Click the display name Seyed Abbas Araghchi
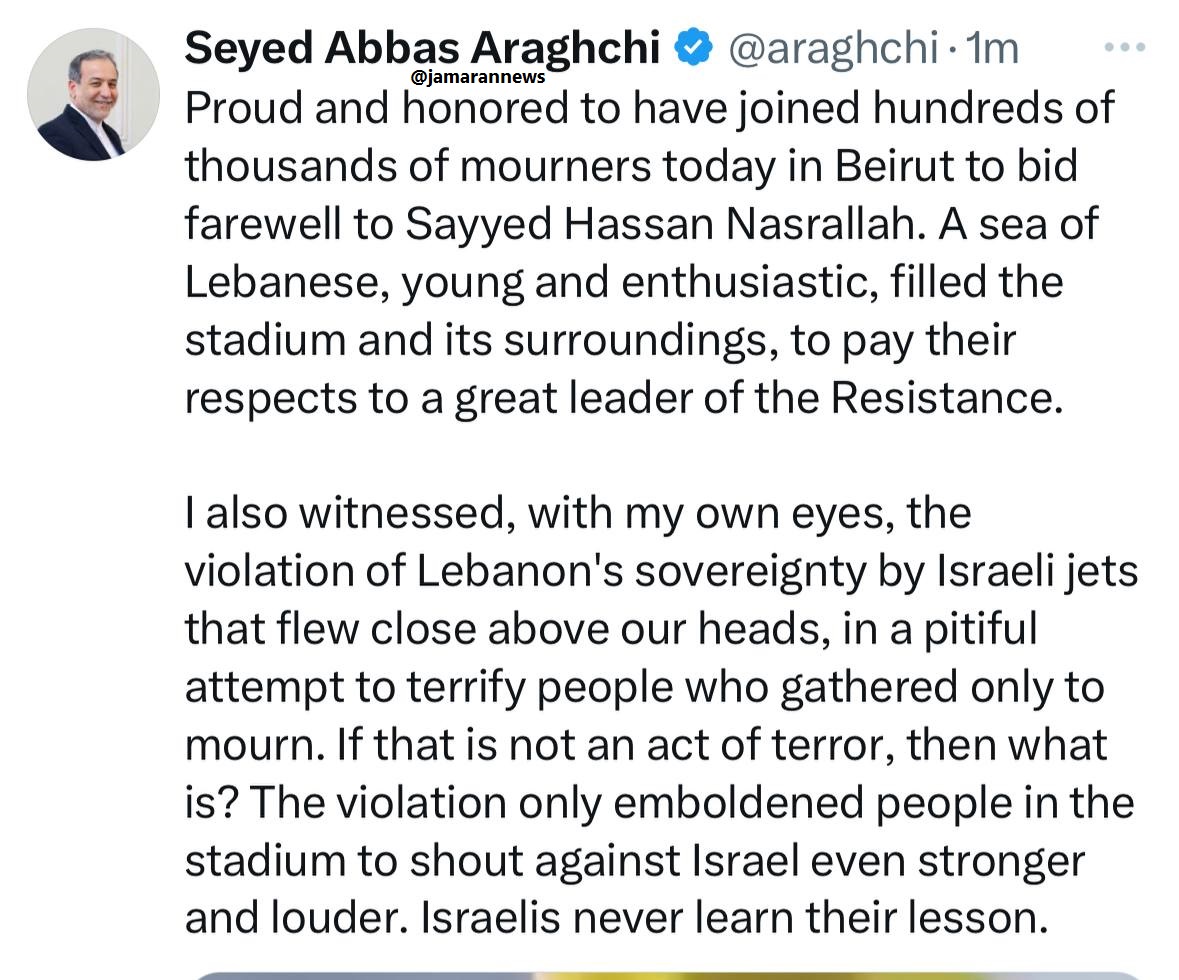 click(x=421, y=45)
